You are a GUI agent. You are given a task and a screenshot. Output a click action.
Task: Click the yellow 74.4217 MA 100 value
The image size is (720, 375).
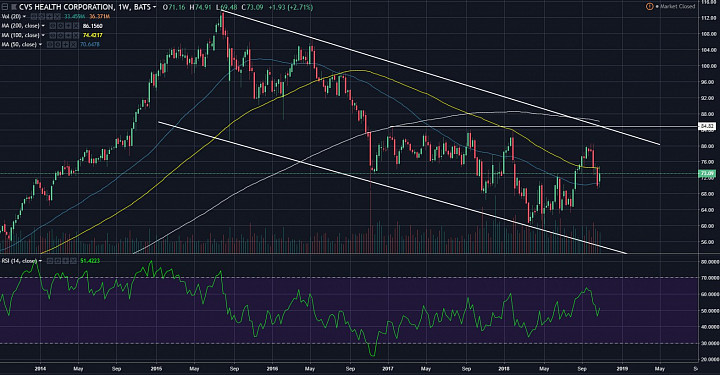coord(92,35)
